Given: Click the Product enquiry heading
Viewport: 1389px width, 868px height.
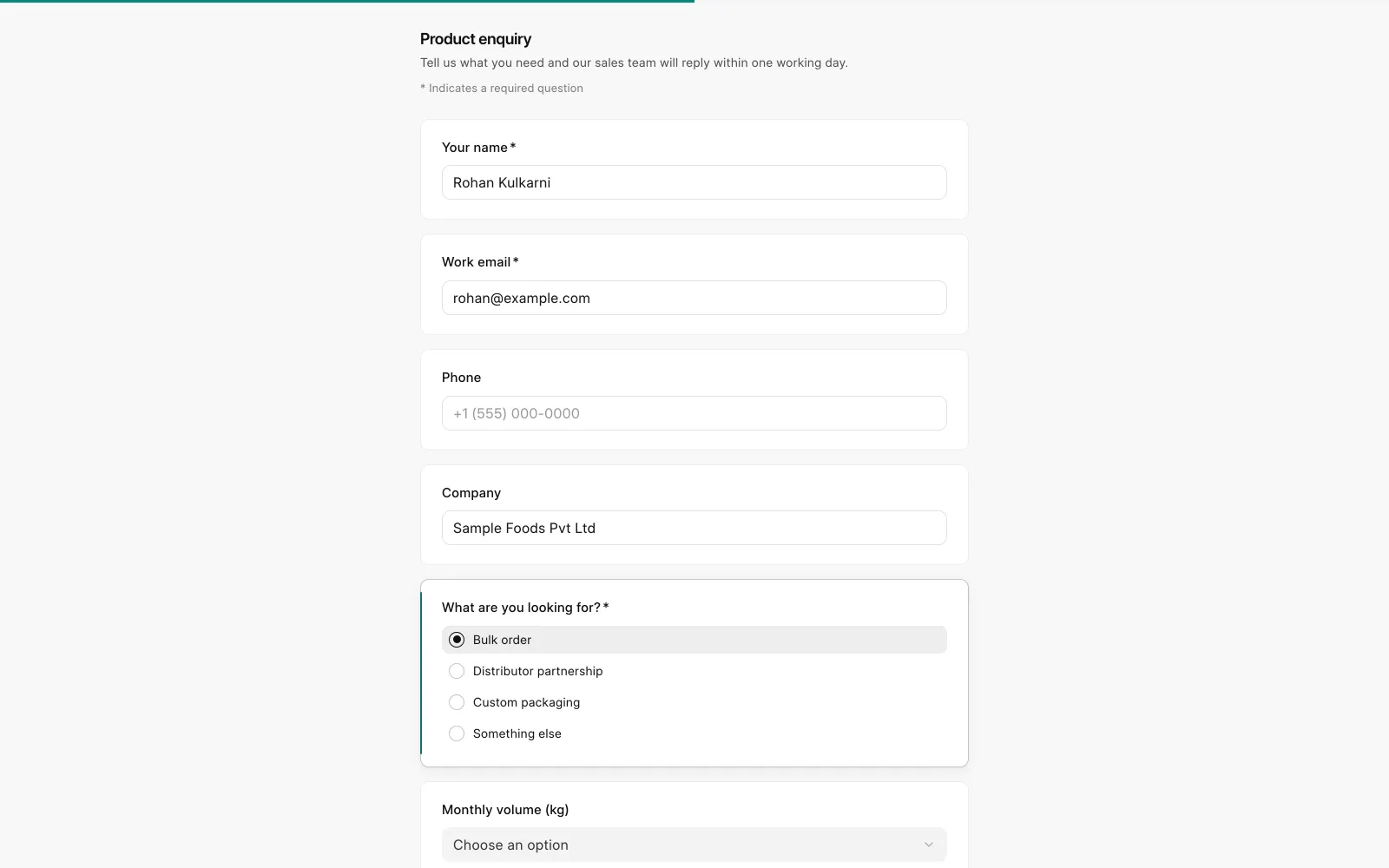Looking at the screenshot, I should pyautogui.click(x=476, y=39).
